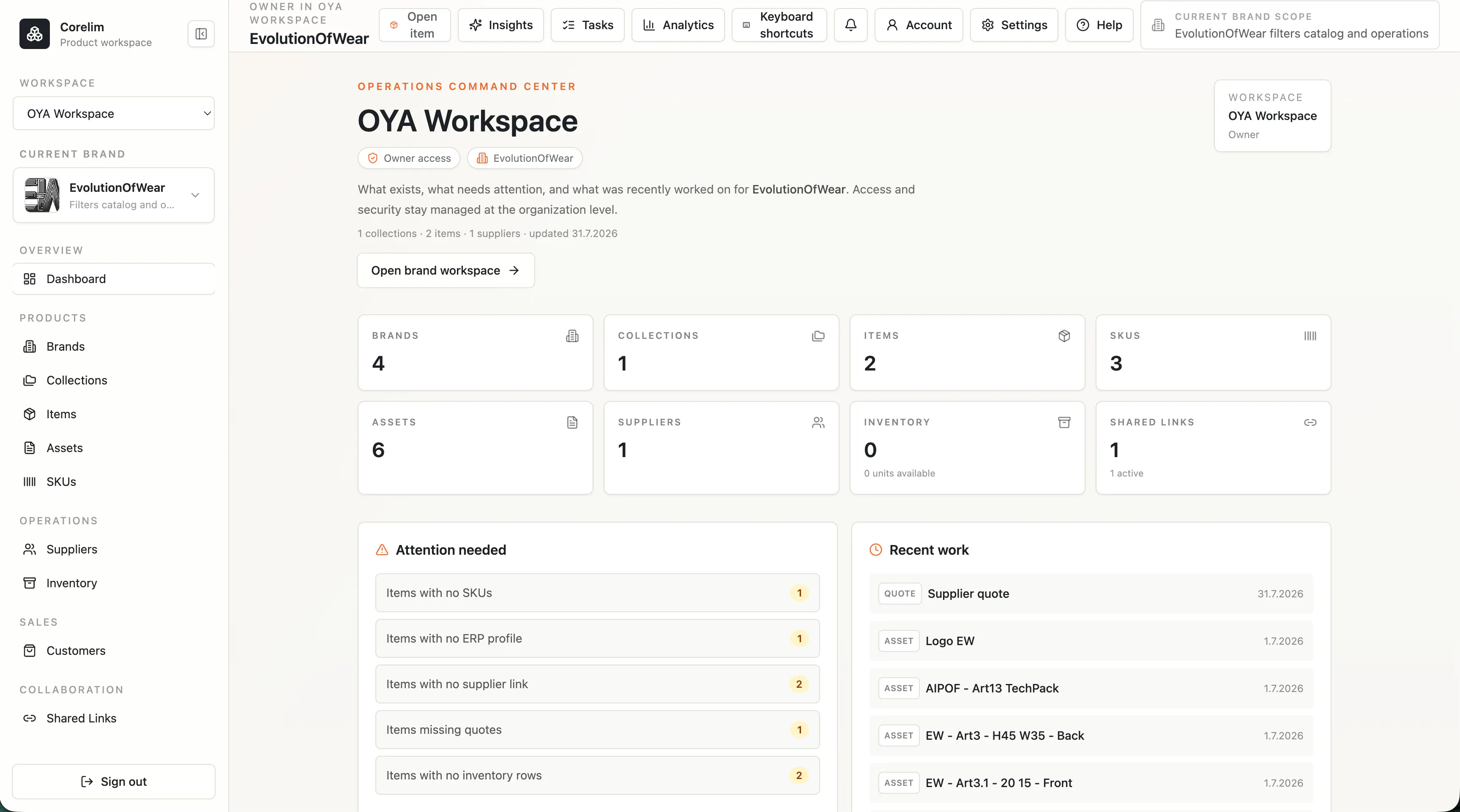Open the OYA Workspace dropdown
Screen dimensions: 1460x812
[114, 113]
